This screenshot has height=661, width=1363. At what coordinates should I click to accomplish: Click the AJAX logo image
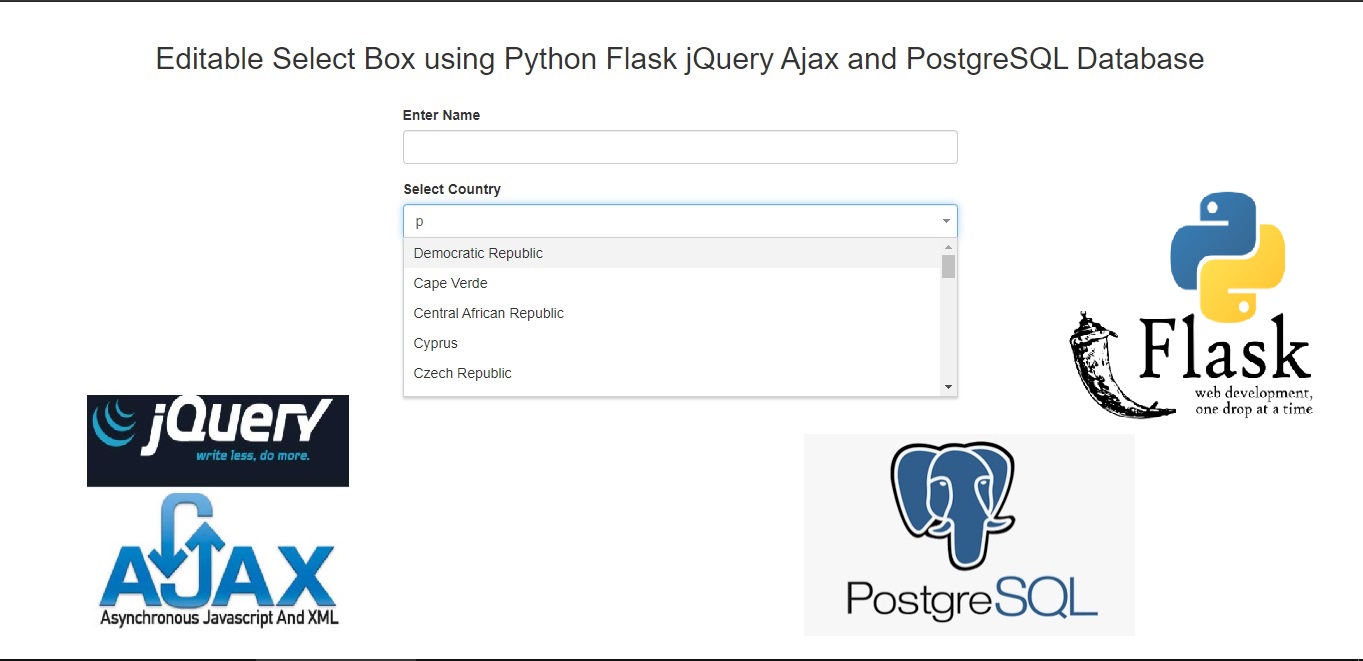pos(217,557)
